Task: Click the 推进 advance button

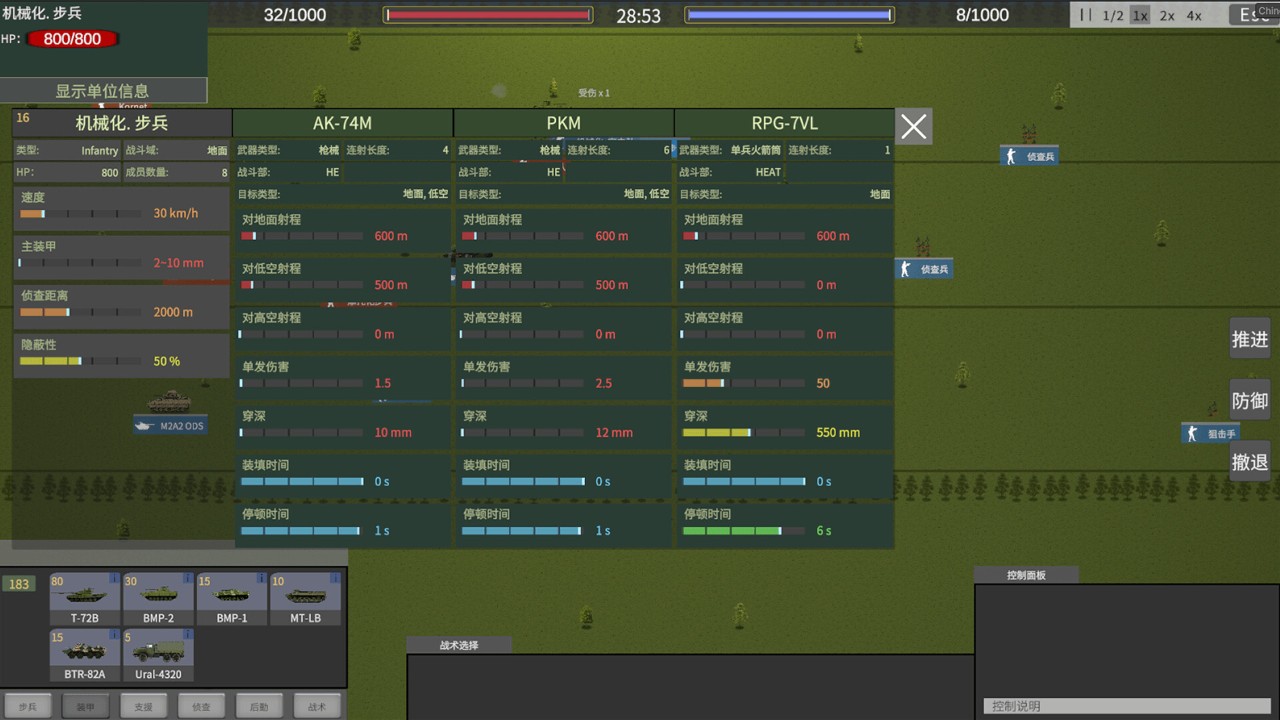Action: coord(1249,339)
